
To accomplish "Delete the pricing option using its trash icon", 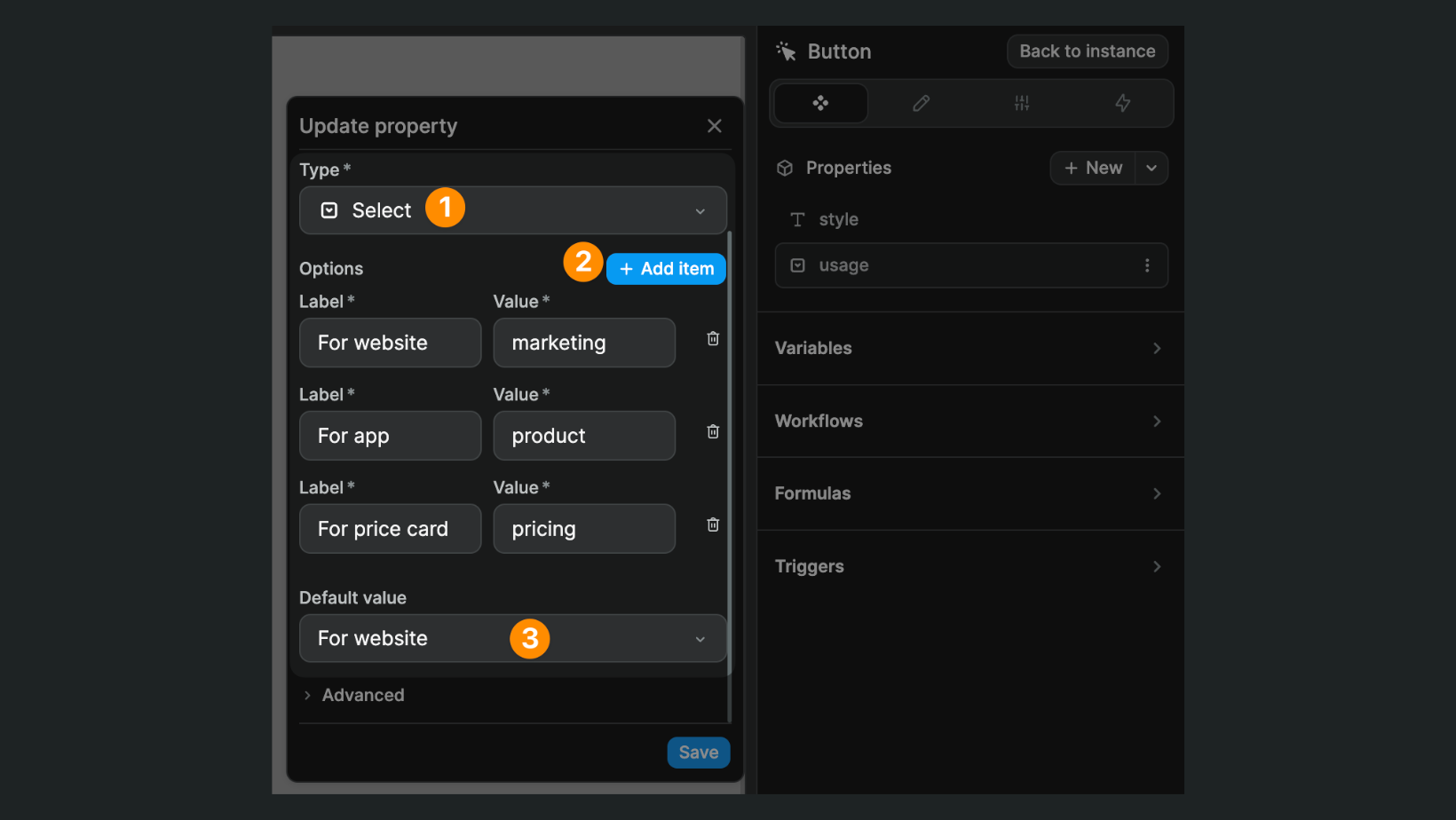I will [x=712, y=524].
